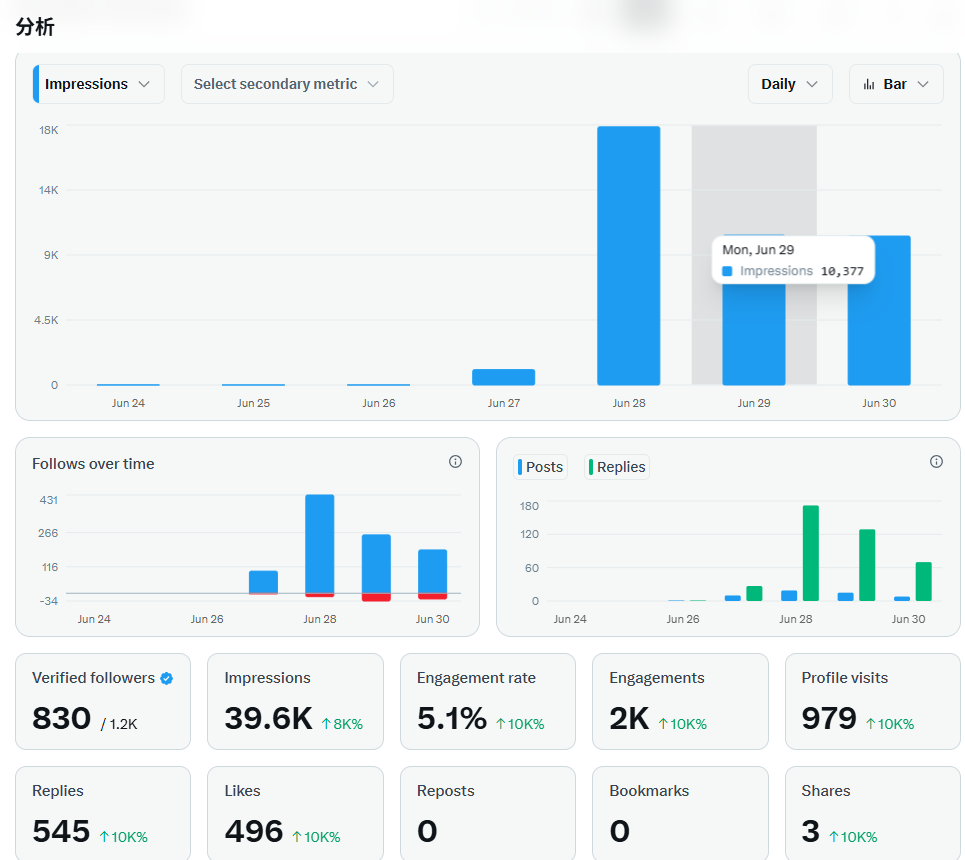Click the 'Mon, Jun 29' tooltip date
965x860 pixels.
(x=758, y=250)
